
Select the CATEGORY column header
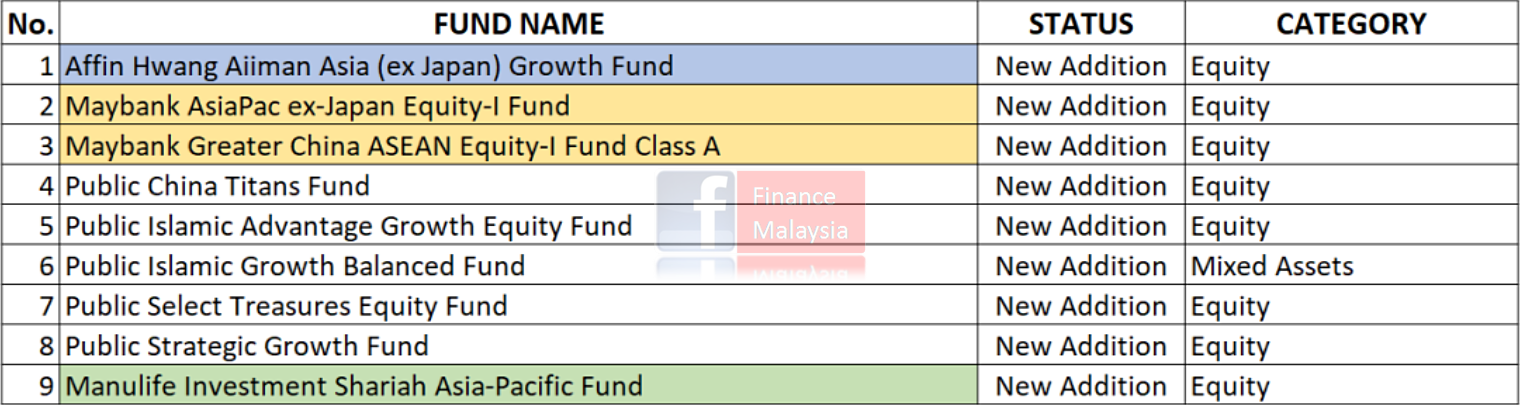[x=1350, y=23]
